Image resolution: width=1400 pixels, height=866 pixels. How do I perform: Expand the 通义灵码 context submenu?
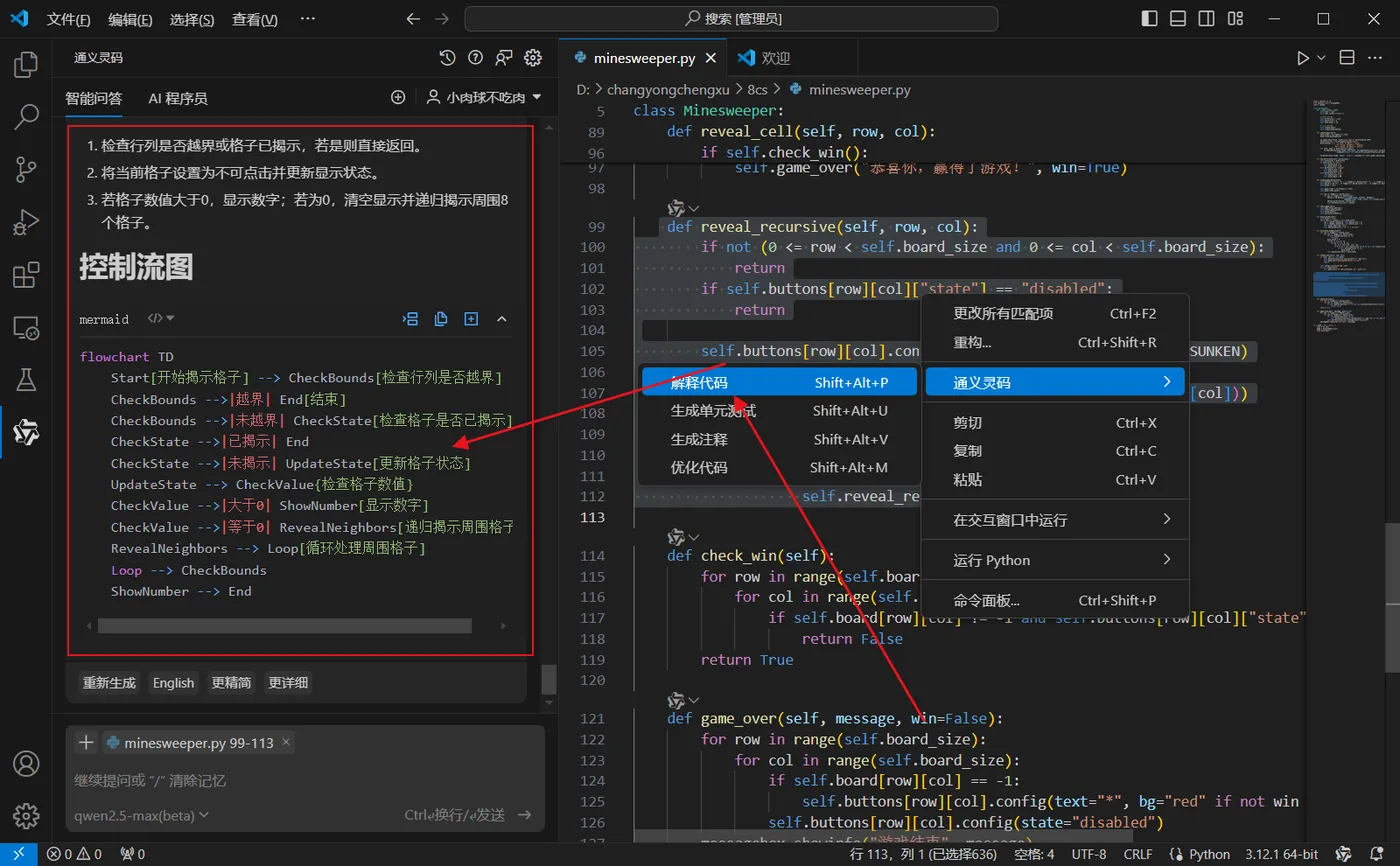point(1054,382)
